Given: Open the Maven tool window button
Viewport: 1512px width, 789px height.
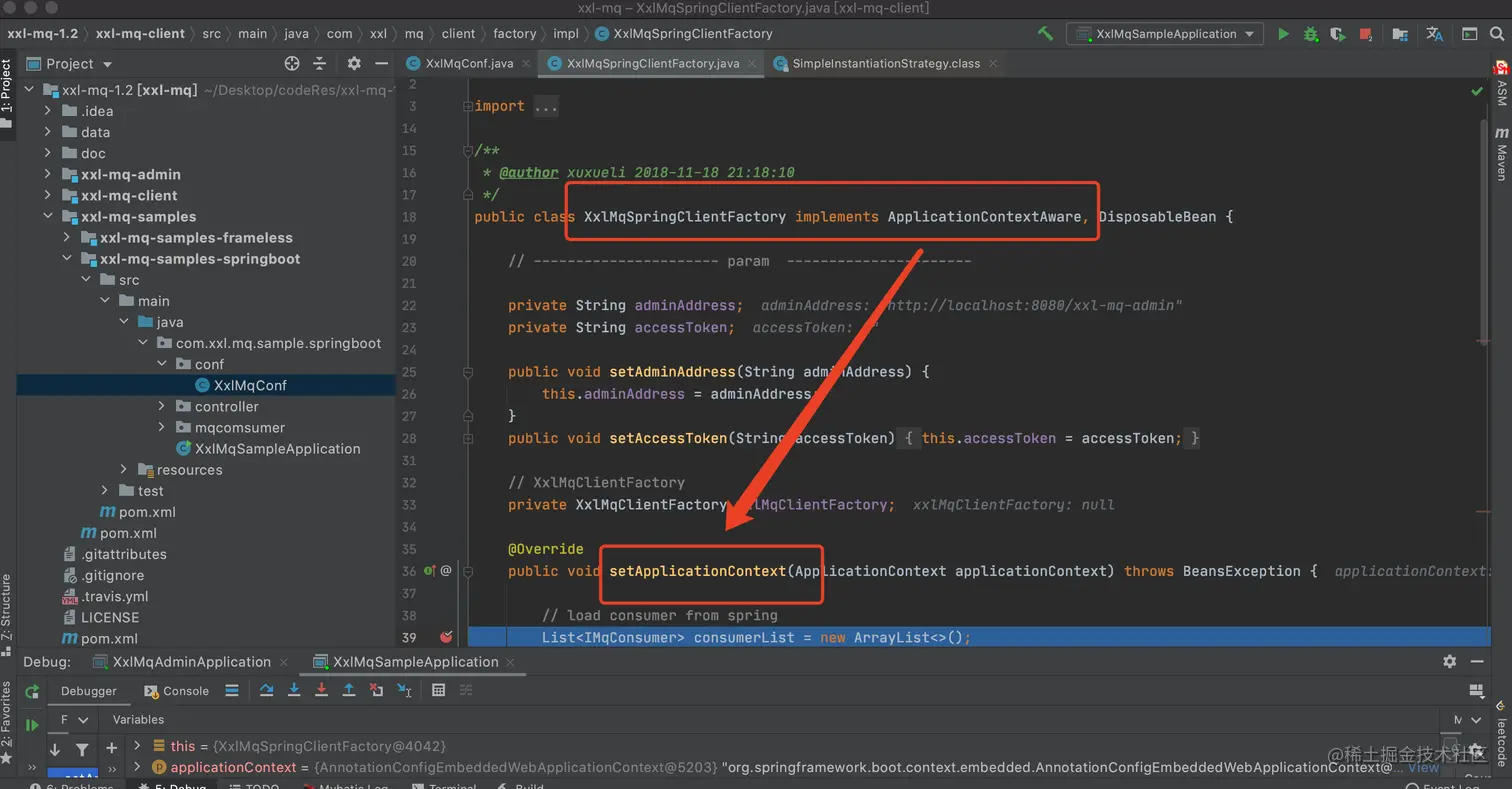Looking at the screenshot, I should [x=1501, y=154].
